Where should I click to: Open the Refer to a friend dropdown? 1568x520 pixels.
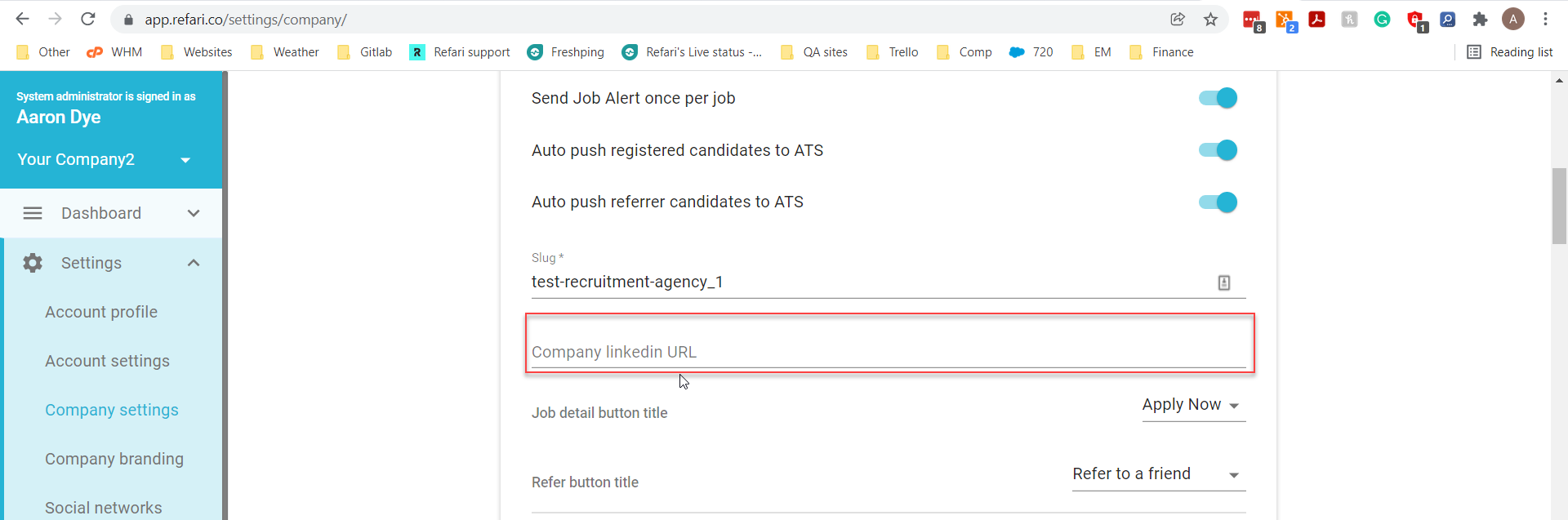point(1159,474)
